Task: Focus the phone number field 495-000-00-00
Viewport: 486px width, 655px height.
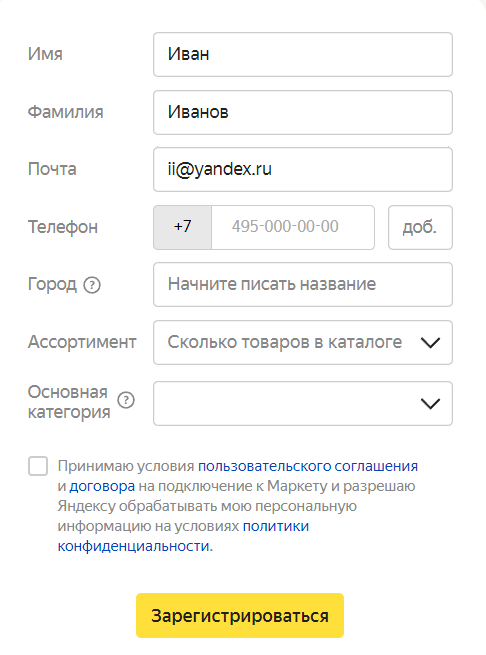Action: 293,227
